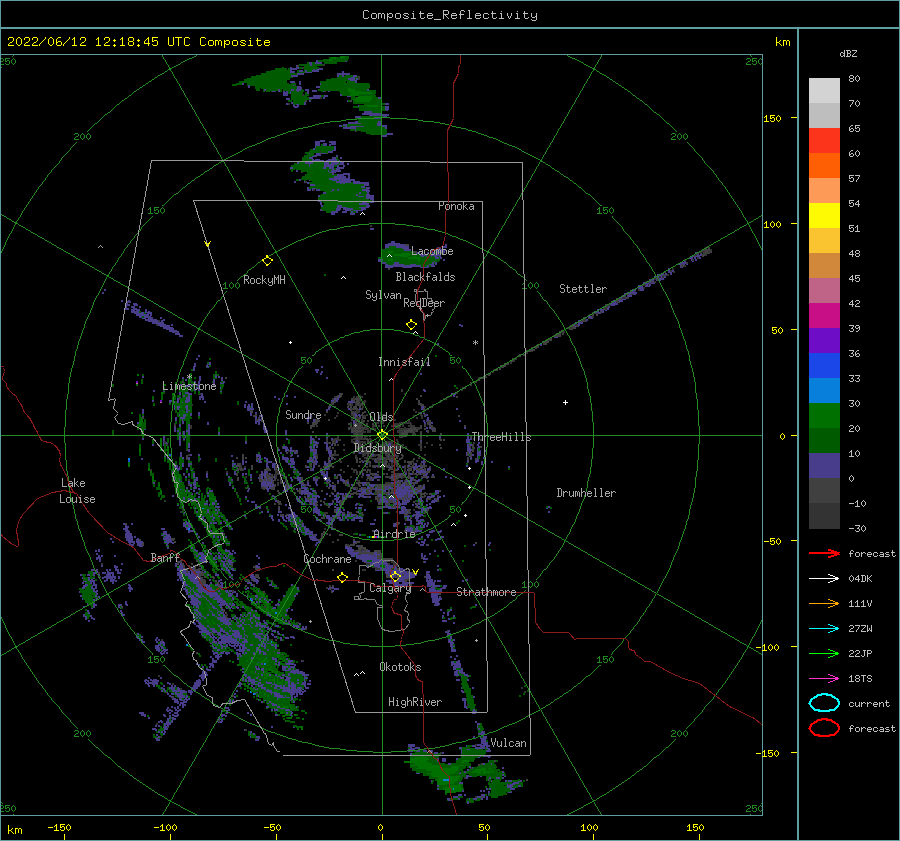Click the Olds city label
Screen dimensions: 900x841
click(x=381, y=417)
